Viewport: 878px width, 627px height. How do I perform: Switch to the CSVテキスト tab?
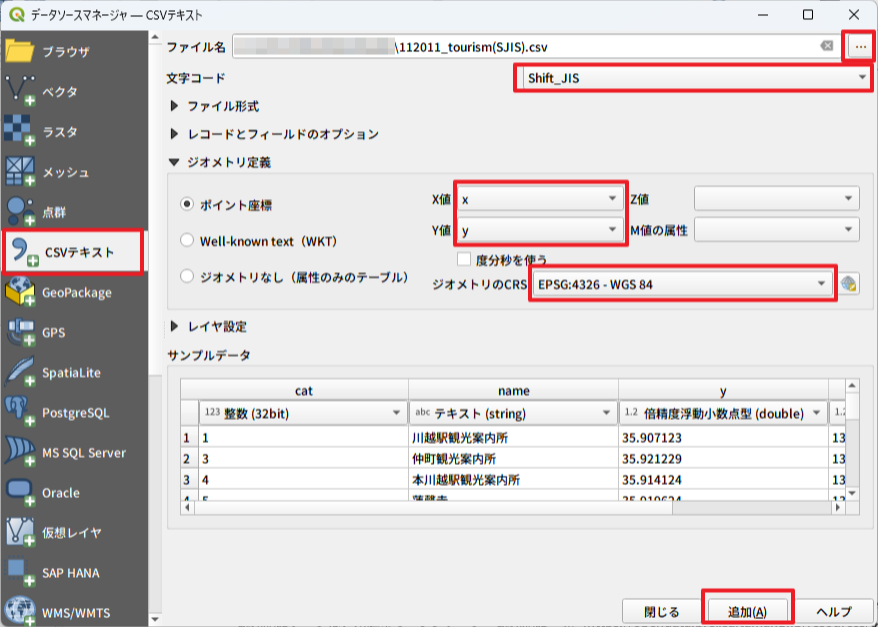click(74, 252)
